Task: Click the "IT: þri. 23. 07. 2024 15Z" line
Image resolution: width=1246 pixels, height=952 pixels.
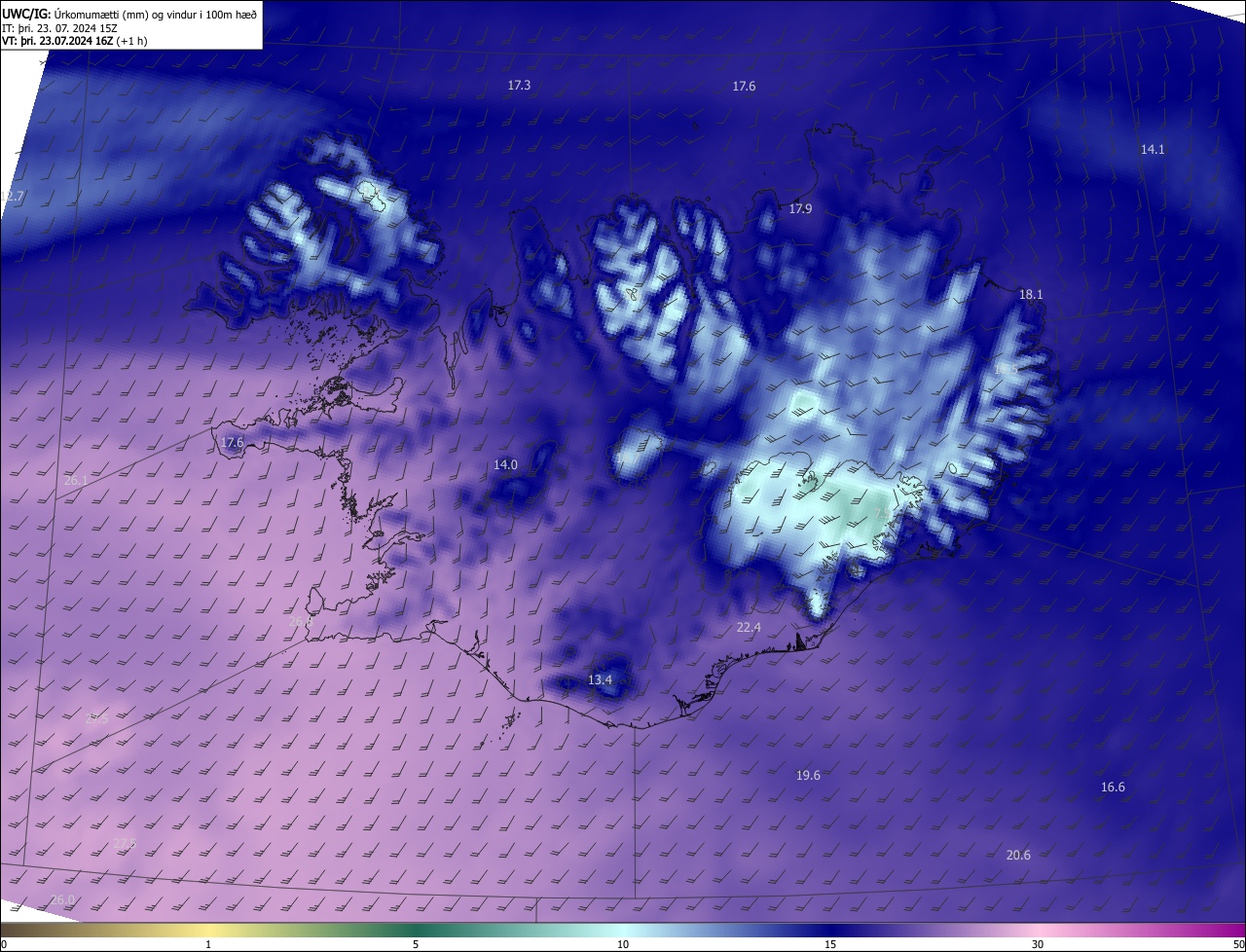Action: tap(59, 28)
